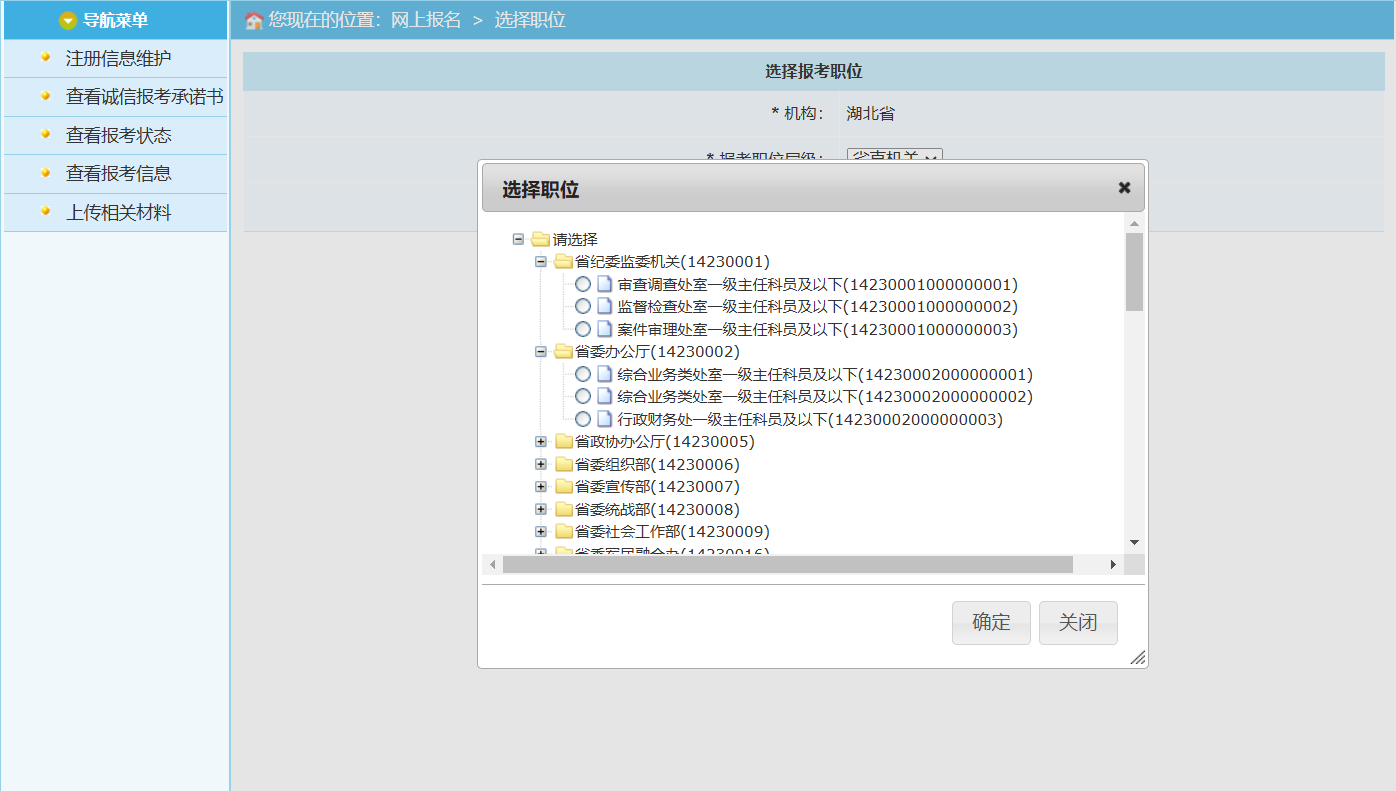Click the dialog resize handle in the corner
1396x791 pixels.
1137,658
